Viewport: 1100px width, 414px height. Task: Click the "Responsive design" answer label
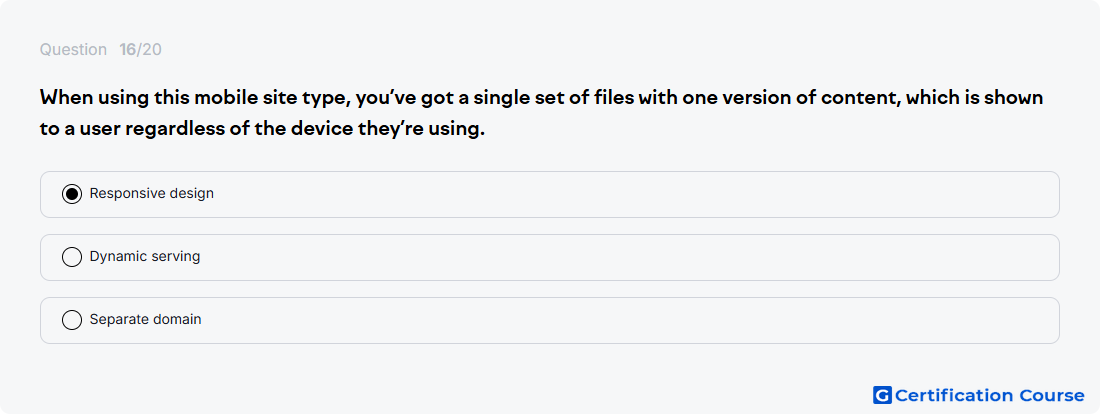click(x=152, y=193)
